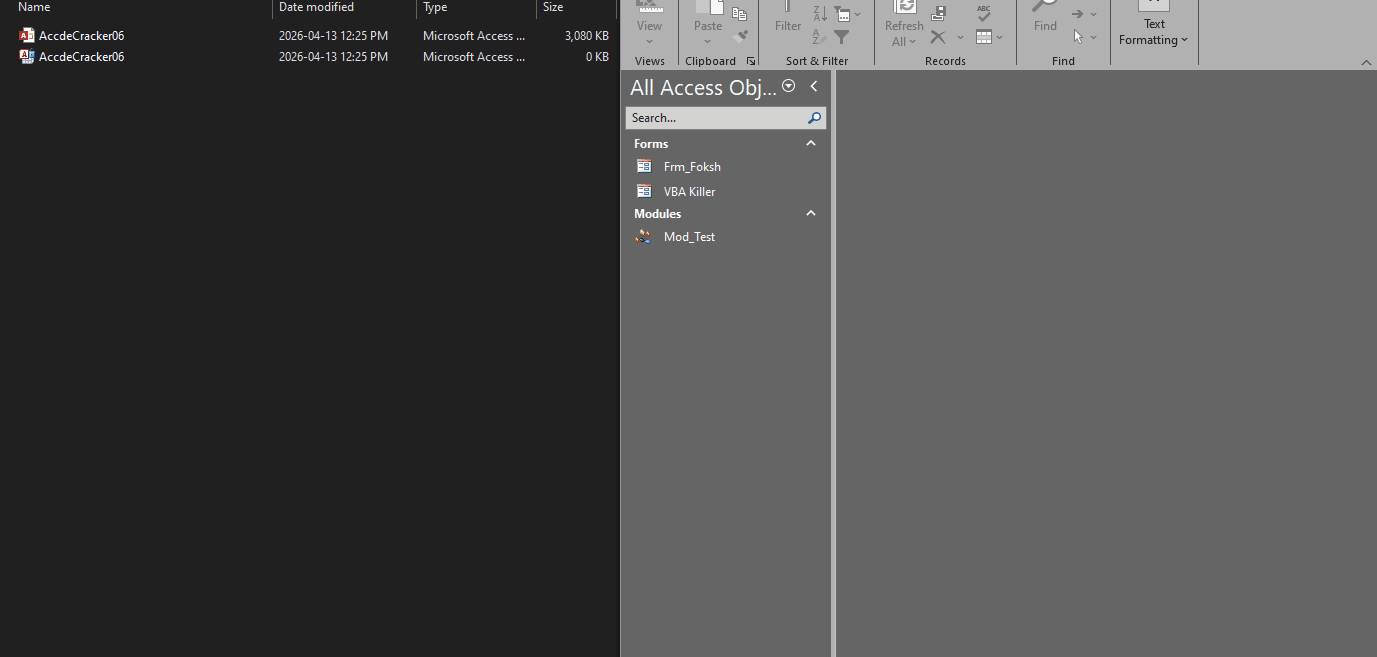This screenshot has height=657, width=1377.
Task: Click the Spelling ABC check icon
Action: [x=984, y=13]
